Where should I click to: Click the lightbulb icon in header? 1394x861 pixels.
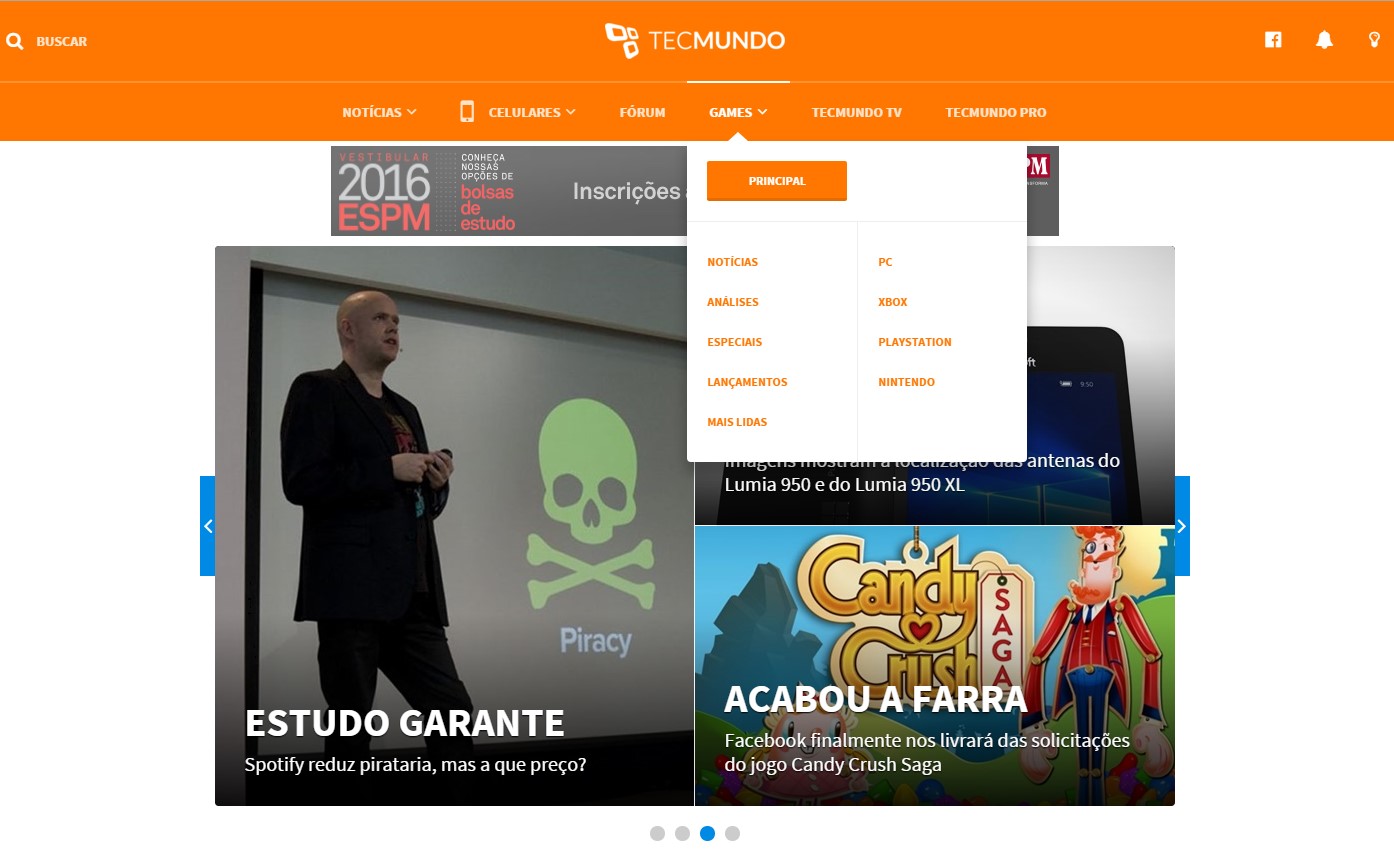coord(1374,40)
